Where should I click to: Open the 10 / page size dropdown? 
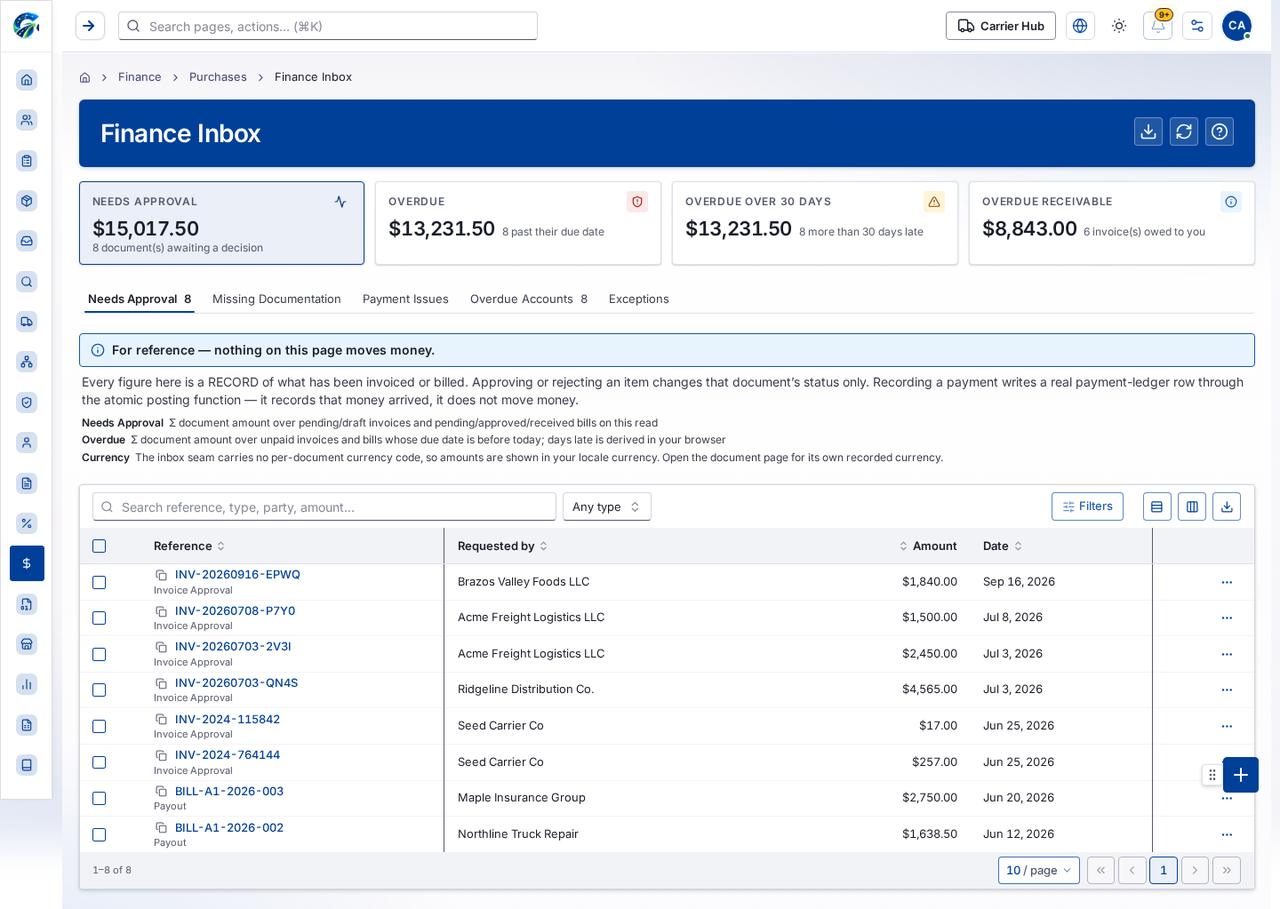click(x=1039, y=870)
